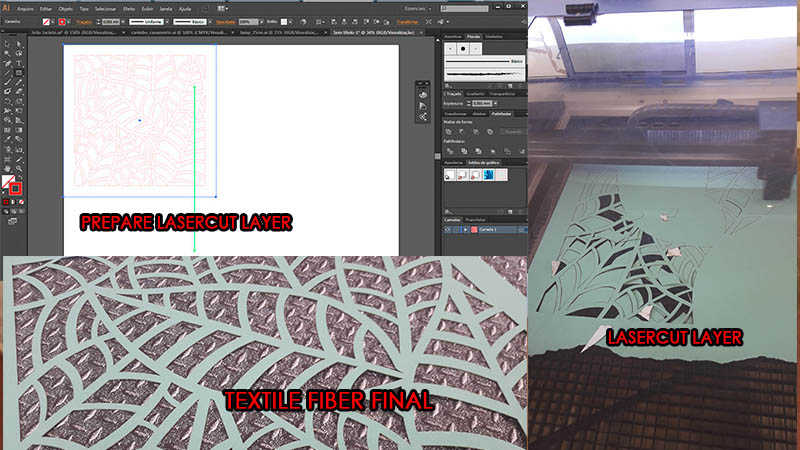Select the Lasso tool

[x=19, y=54]
